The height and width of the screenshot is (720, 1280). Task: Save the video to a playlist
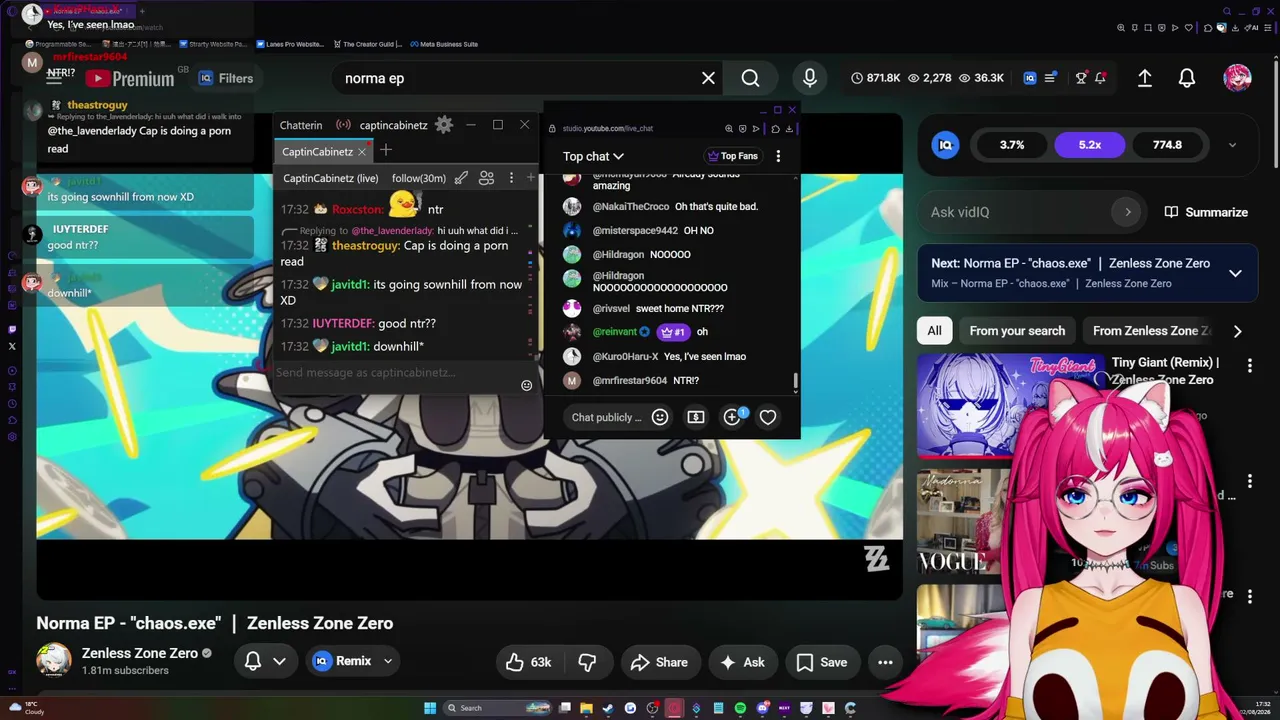click(822, 662)
